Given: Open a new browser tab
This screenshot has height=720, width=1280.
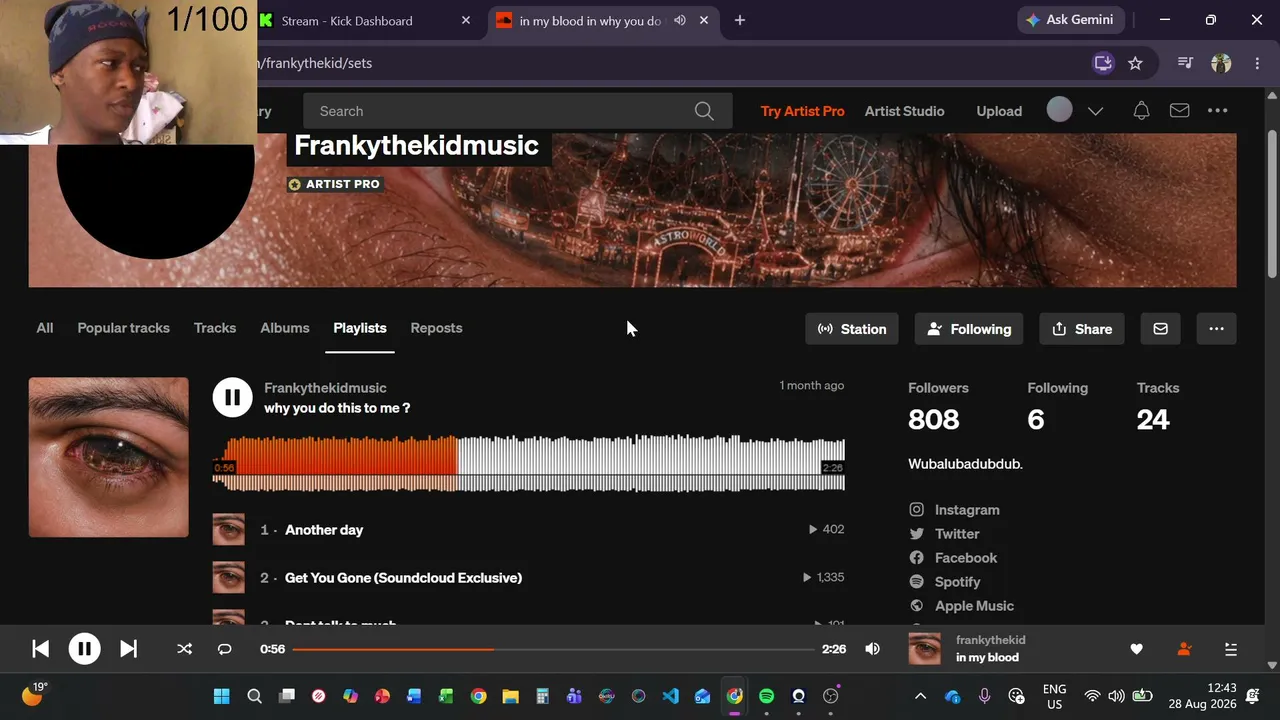Looking at the screenshot, I should 740,20.
